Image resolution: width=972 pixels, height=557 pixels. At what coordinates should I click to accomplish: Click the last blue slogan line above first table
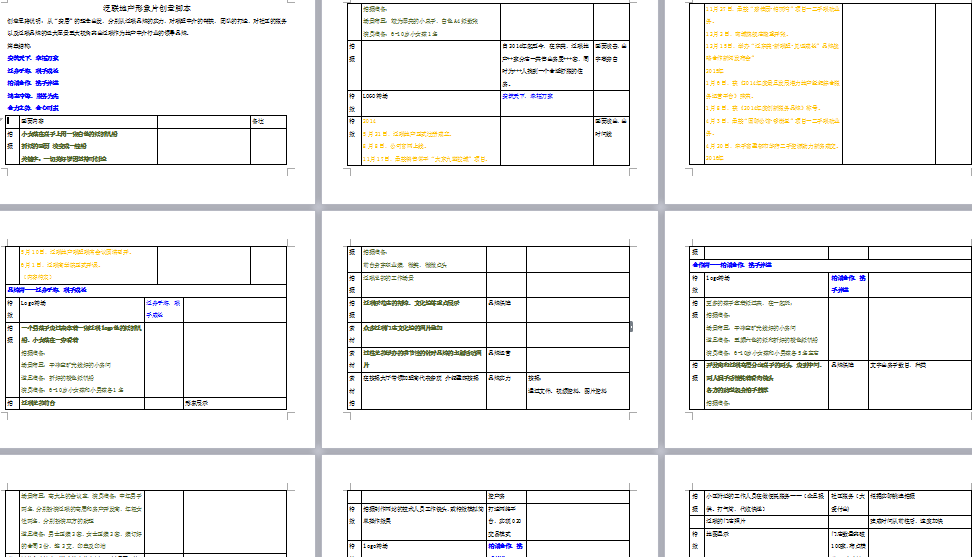tap(38, 105)
